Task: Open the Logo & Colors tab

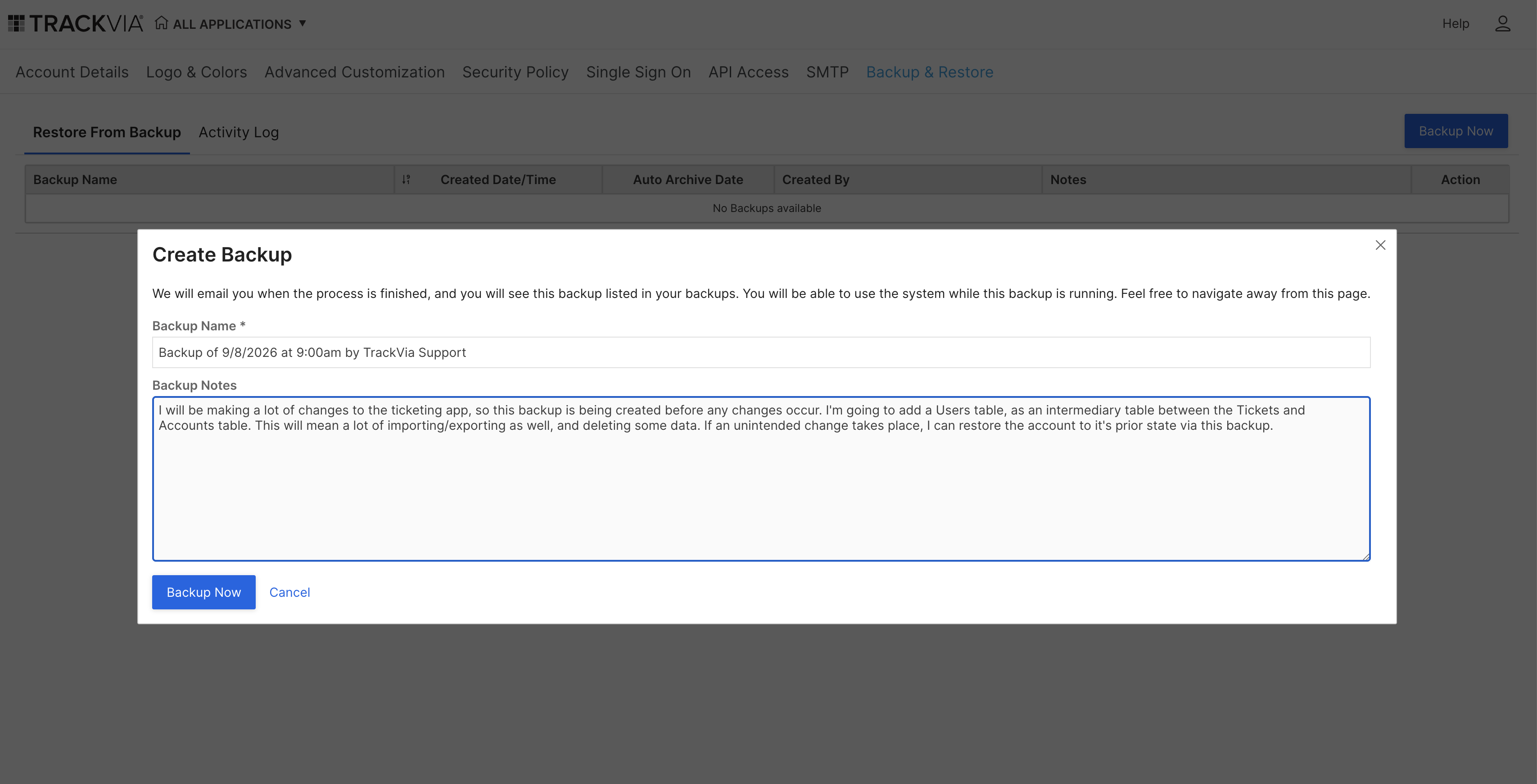Action: 196,72
